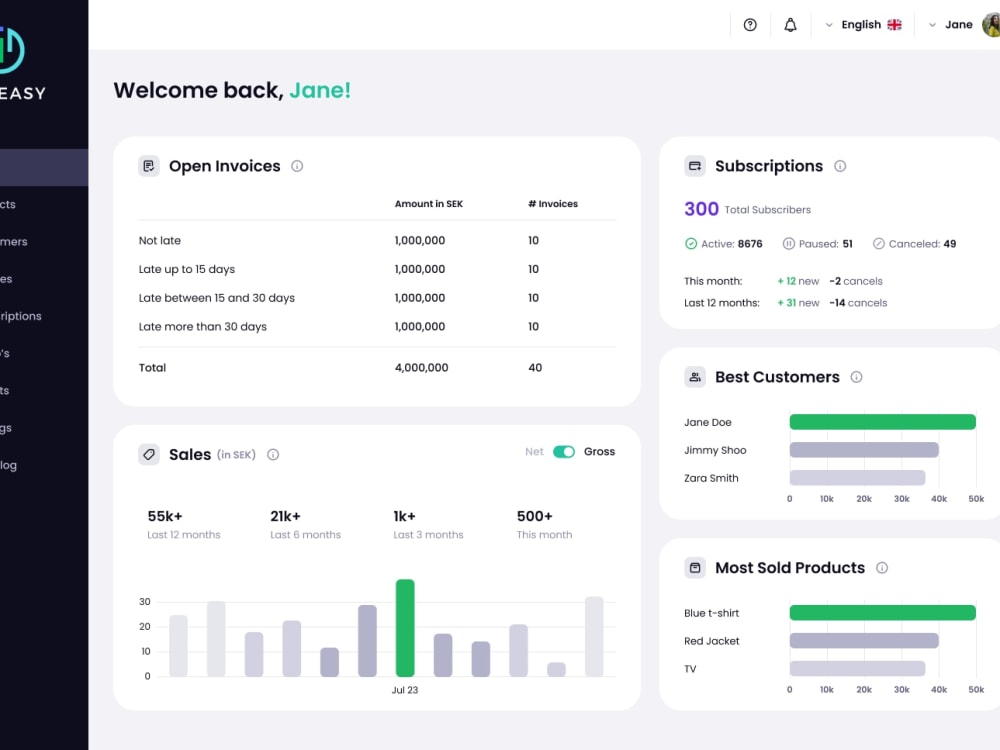Click the Open Invoices card icon
Viewport: 1000px width, 750px height.
click(149, 166)
